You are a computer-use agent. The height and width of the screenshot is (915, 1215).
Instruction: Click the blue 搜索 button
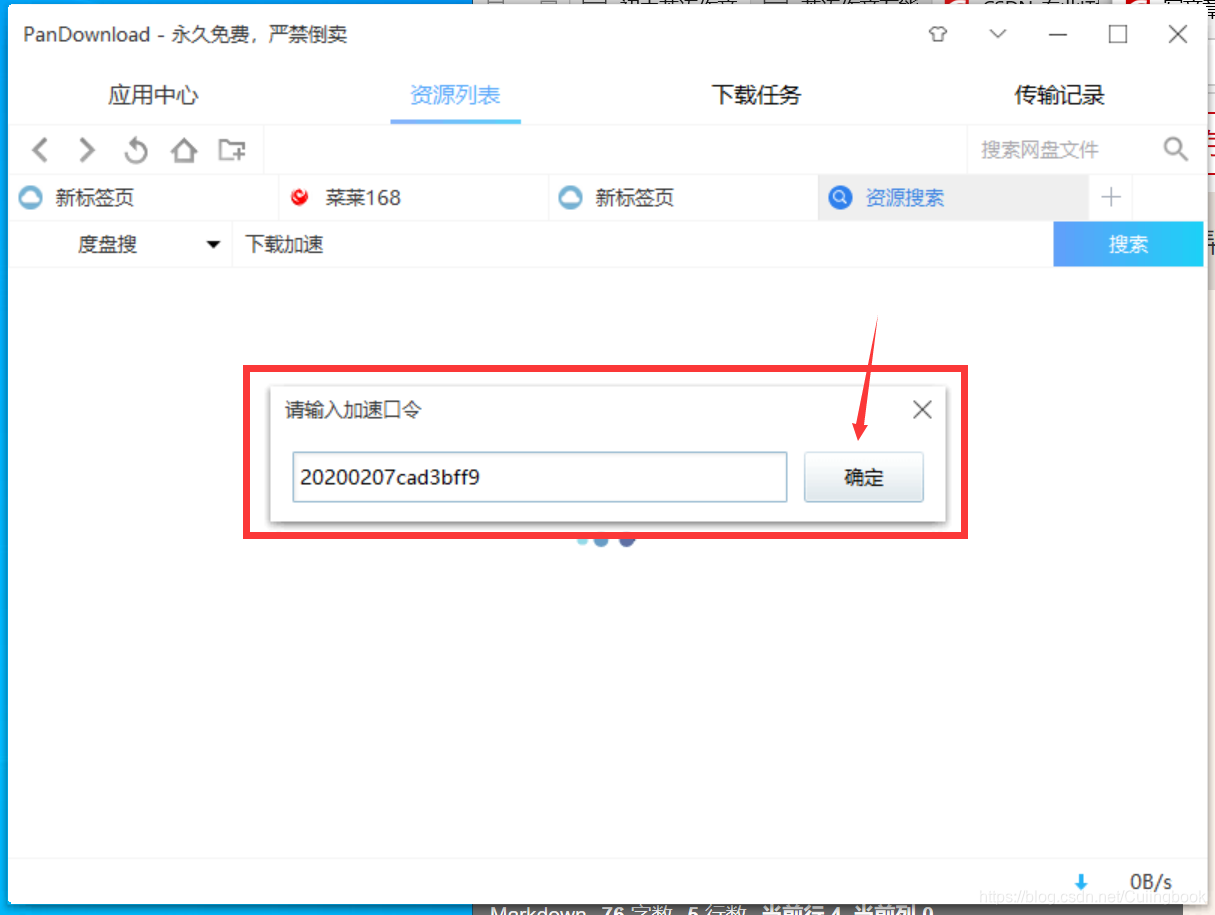1128,244
